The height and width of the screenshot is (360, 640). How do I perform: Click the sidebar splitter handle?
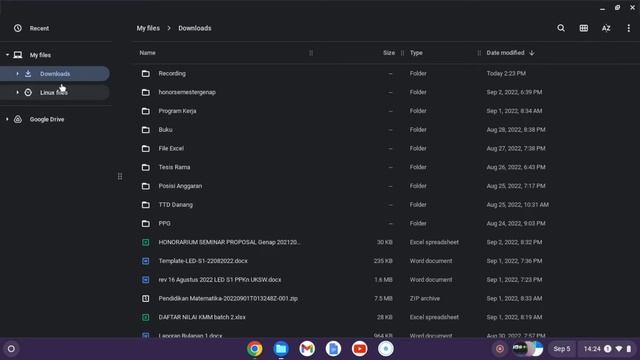tap(120, 177)
